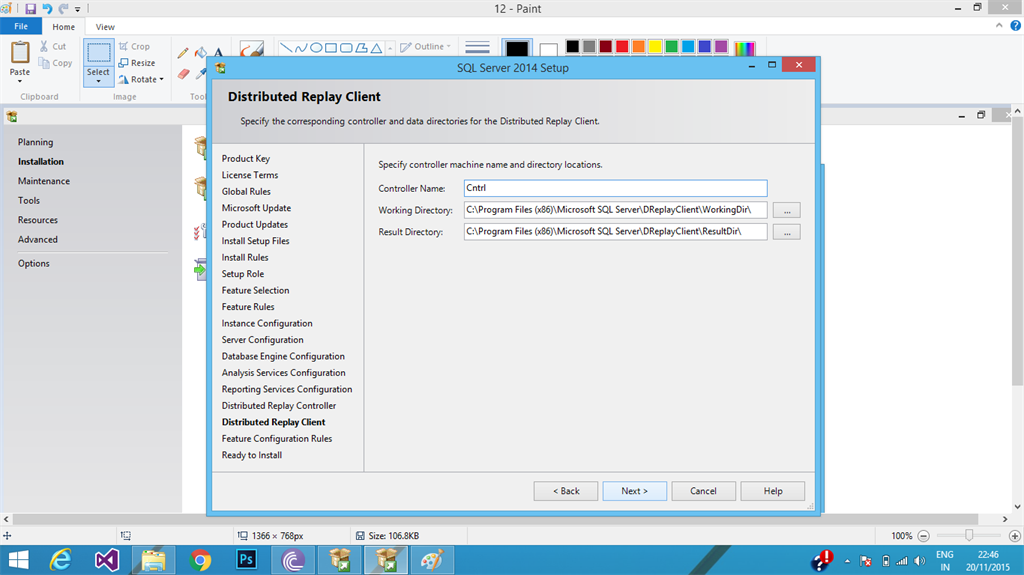1024x575 pixels.
Task: Open the line Size thickness selector
Action: 477,48
